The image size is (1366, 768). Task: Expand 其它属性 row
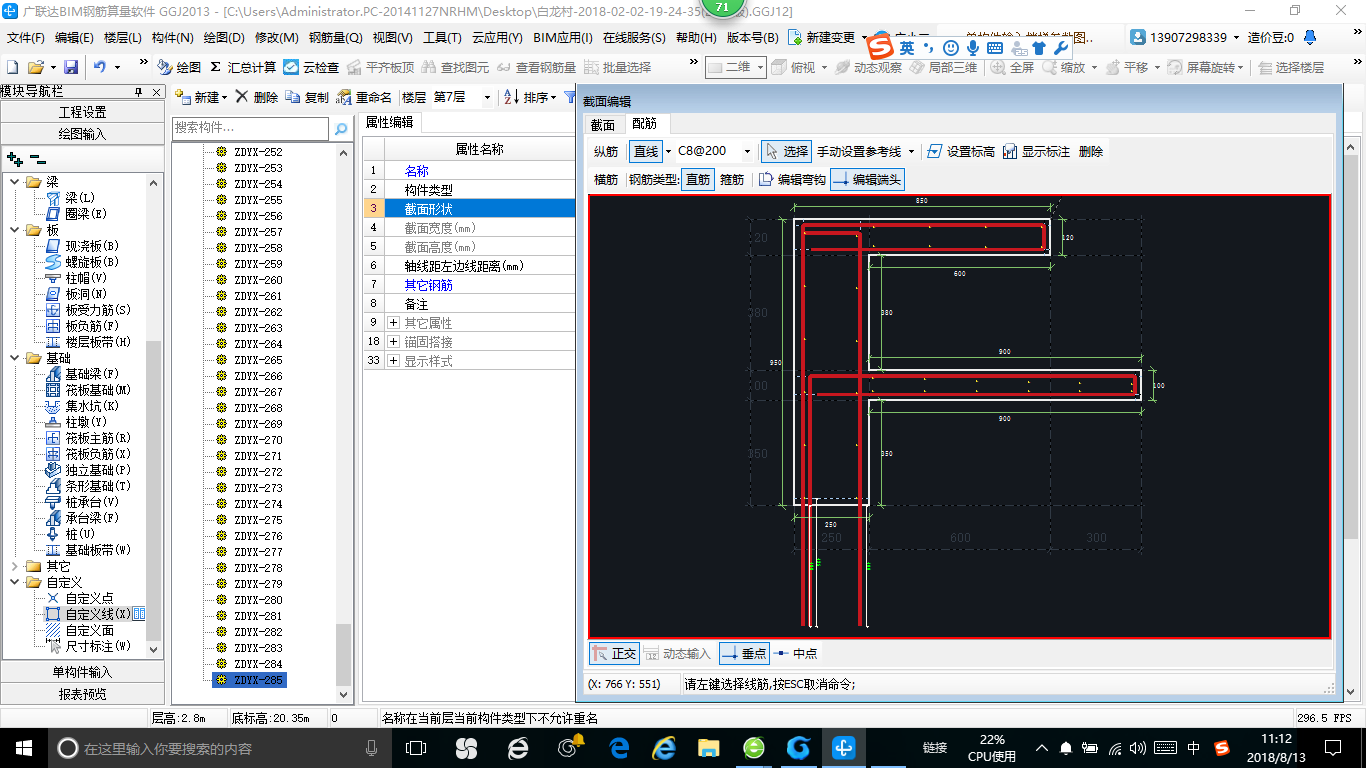click(394, 323)
